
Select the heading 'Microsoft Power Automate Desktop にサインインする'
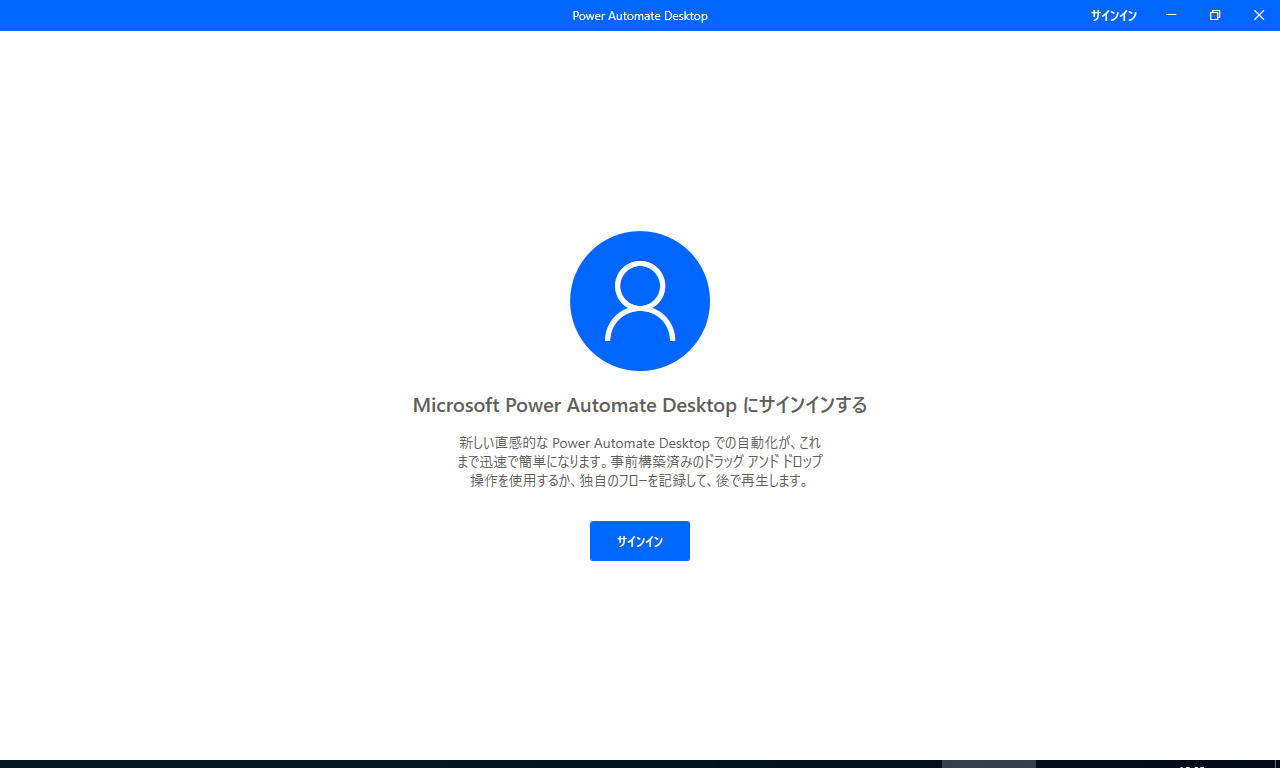coord(640,405)
